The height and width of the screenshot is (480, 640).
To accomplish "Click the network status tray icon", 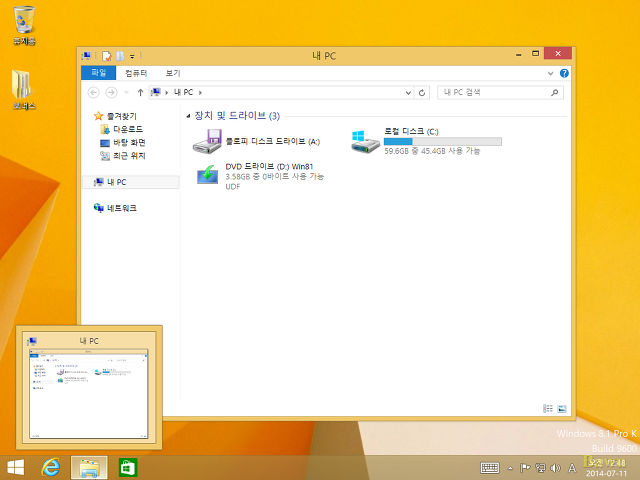I will pyautogui.click(x=540, y=468).
